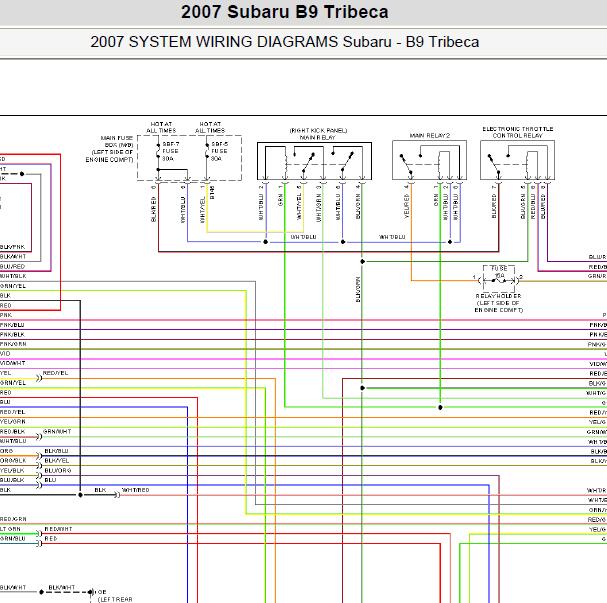The width and height of the screenshot is (607, 603).
Task: Click the 'GRN/WHT' wire label beside the RED/BLK splice
Action: [57, 431]
